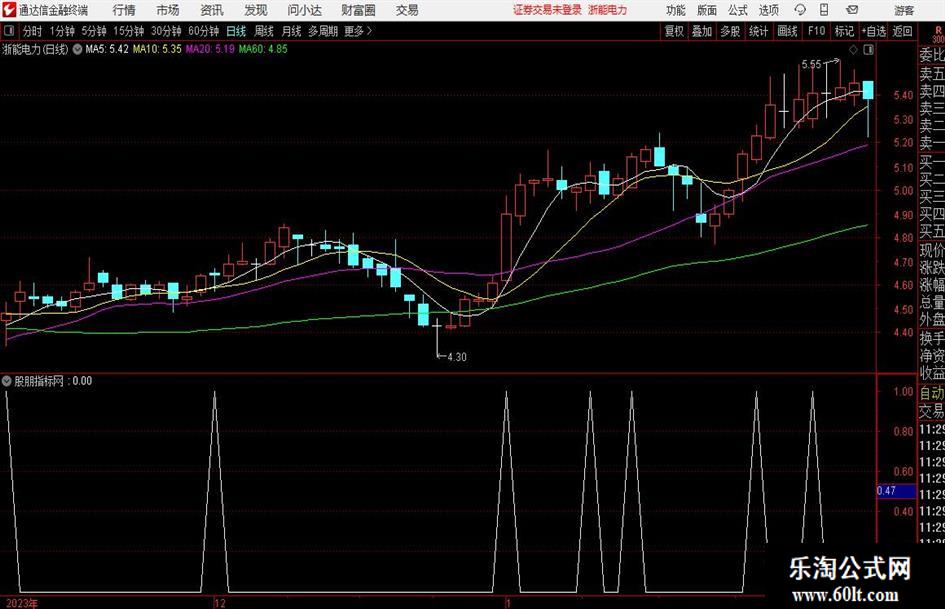Click the MA60: 4.85 label
Viewport: 945px width, 609px height.
263,49
